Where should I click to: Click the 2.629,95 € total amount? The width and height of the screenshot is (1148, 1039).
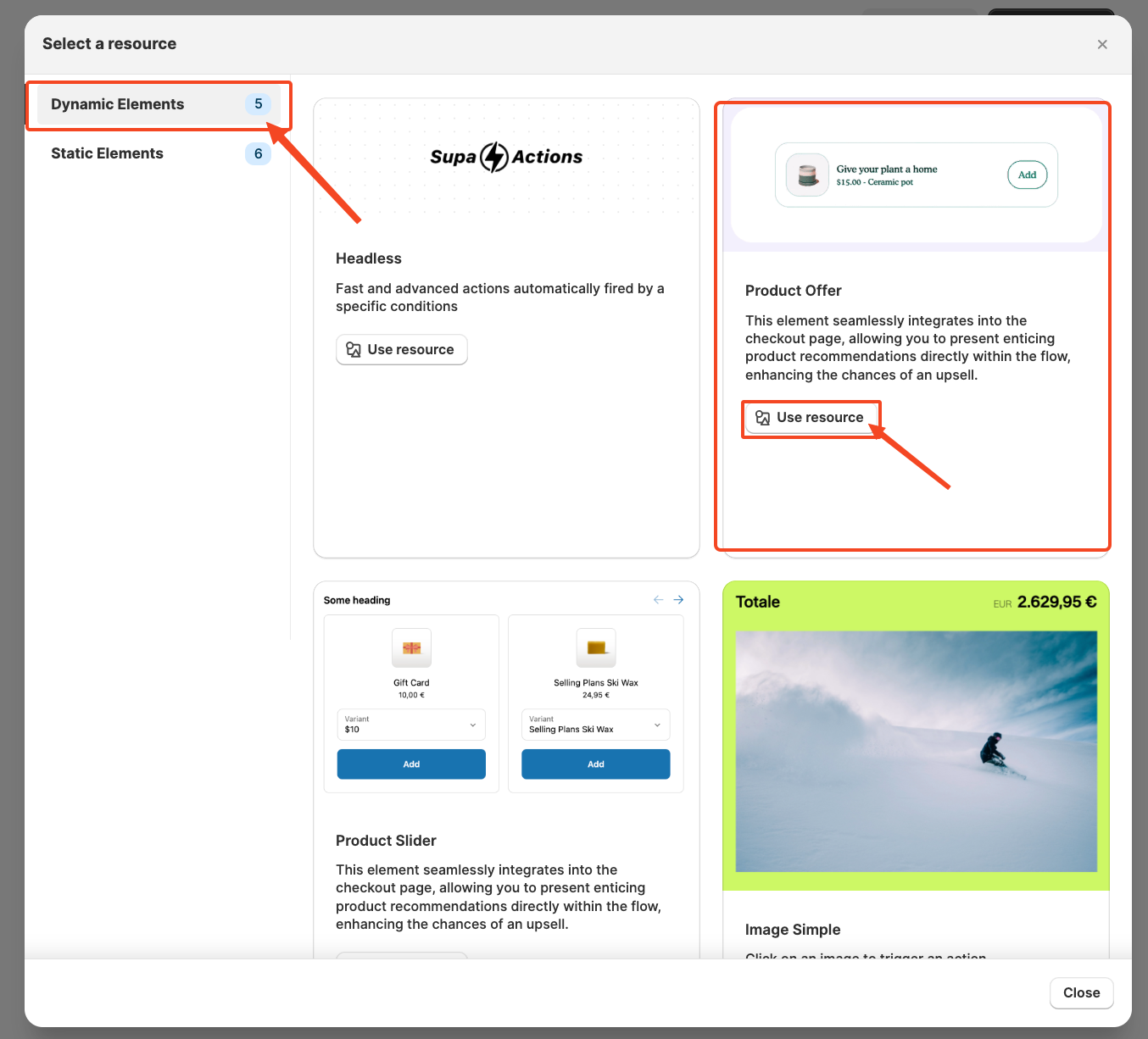1056,602
